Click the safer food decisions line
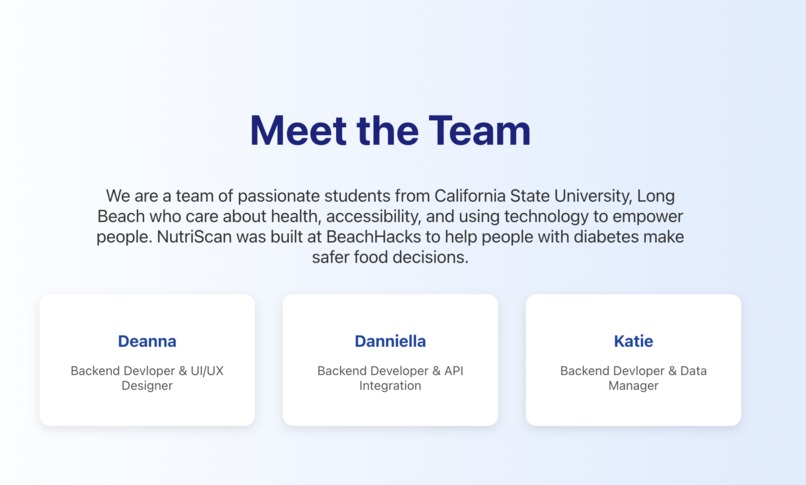 click(390, 257)
